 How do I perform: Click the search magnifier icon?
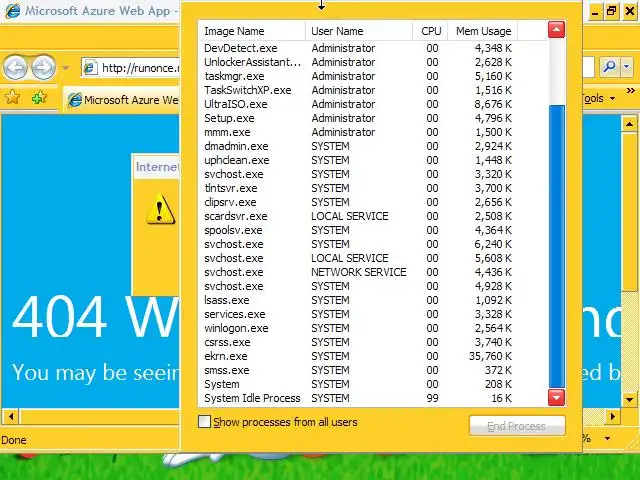click(609, 67)
